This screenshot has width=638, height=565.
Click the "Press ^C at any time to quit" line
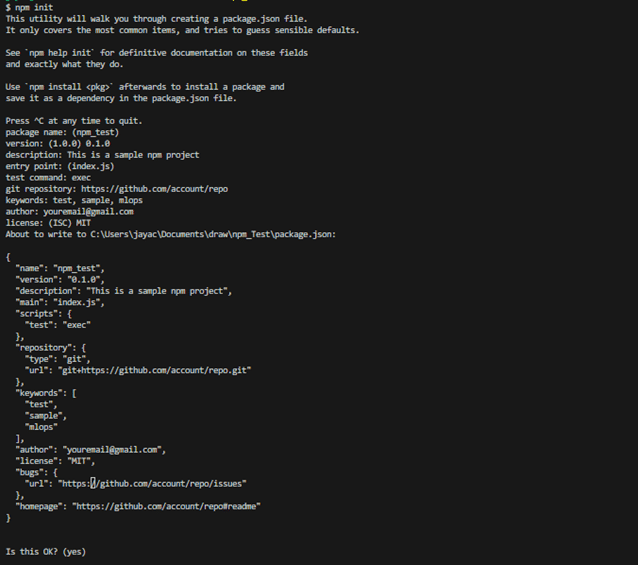pos(74,121)
